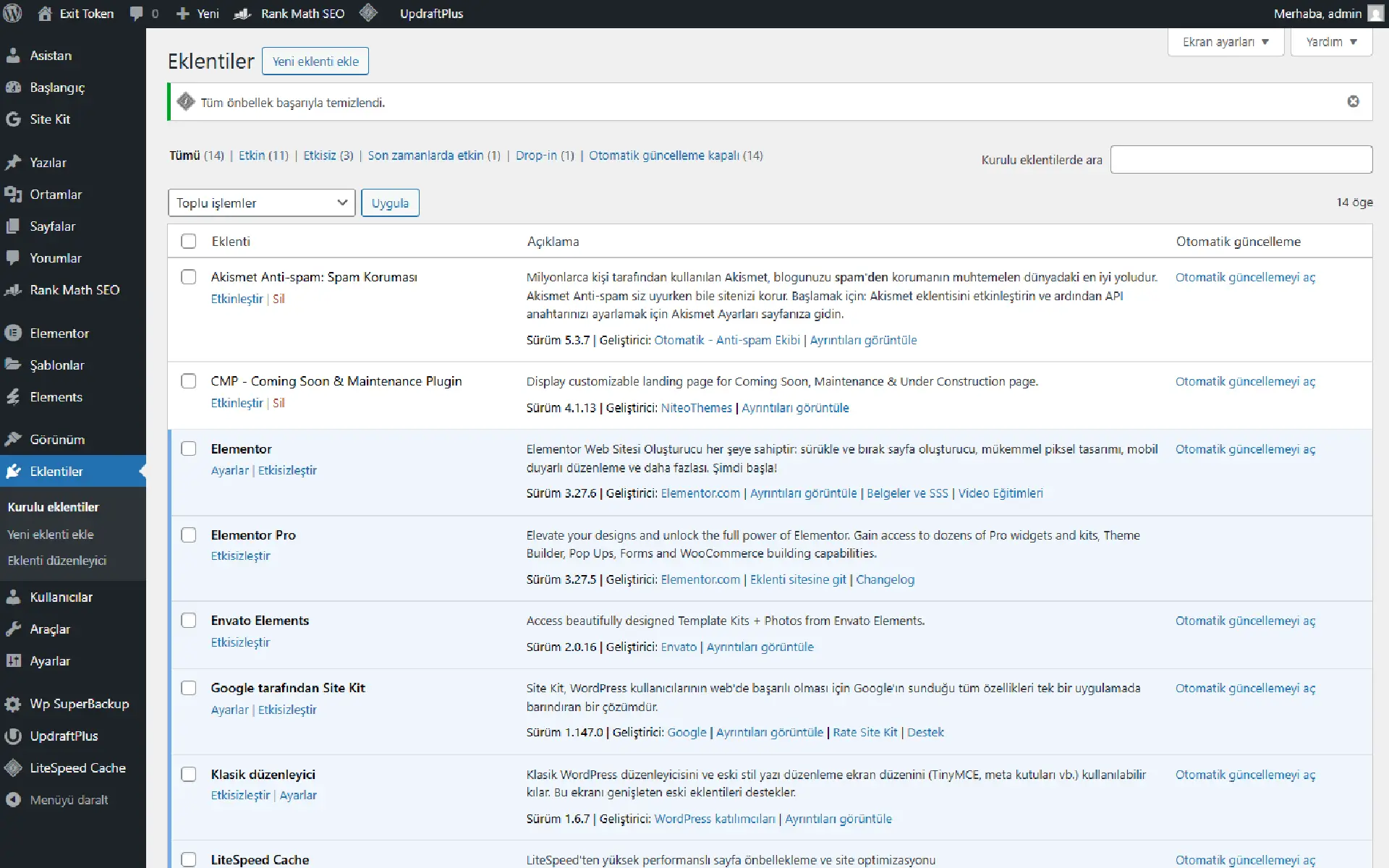Screen dimensions: 1389x868
Task: Filter Otomatik güncelleme kapalı plugins
Action: point(664,156)
